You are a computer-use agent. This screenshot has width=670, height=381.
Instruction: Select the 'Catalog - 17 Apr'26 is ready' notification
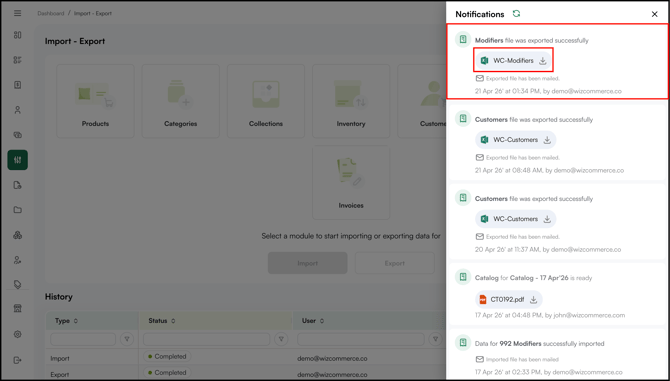coord(533,278)
